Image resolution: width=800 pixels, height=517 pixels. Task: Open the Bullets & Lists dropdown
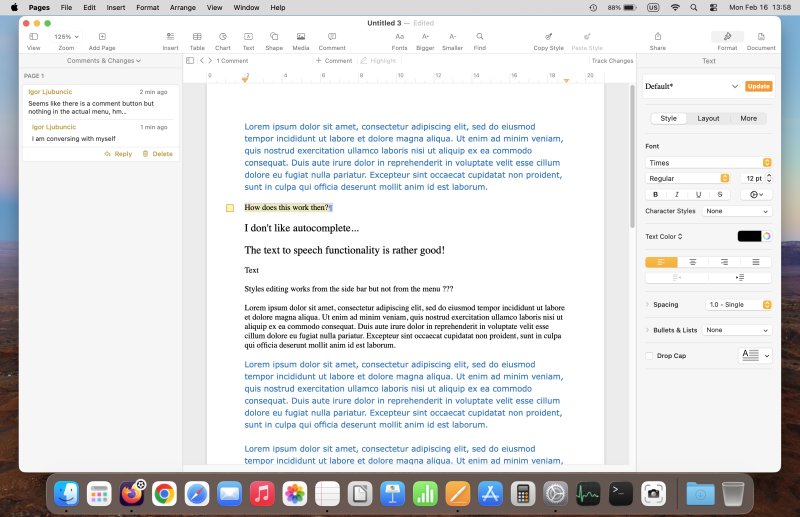click(738, 330)
